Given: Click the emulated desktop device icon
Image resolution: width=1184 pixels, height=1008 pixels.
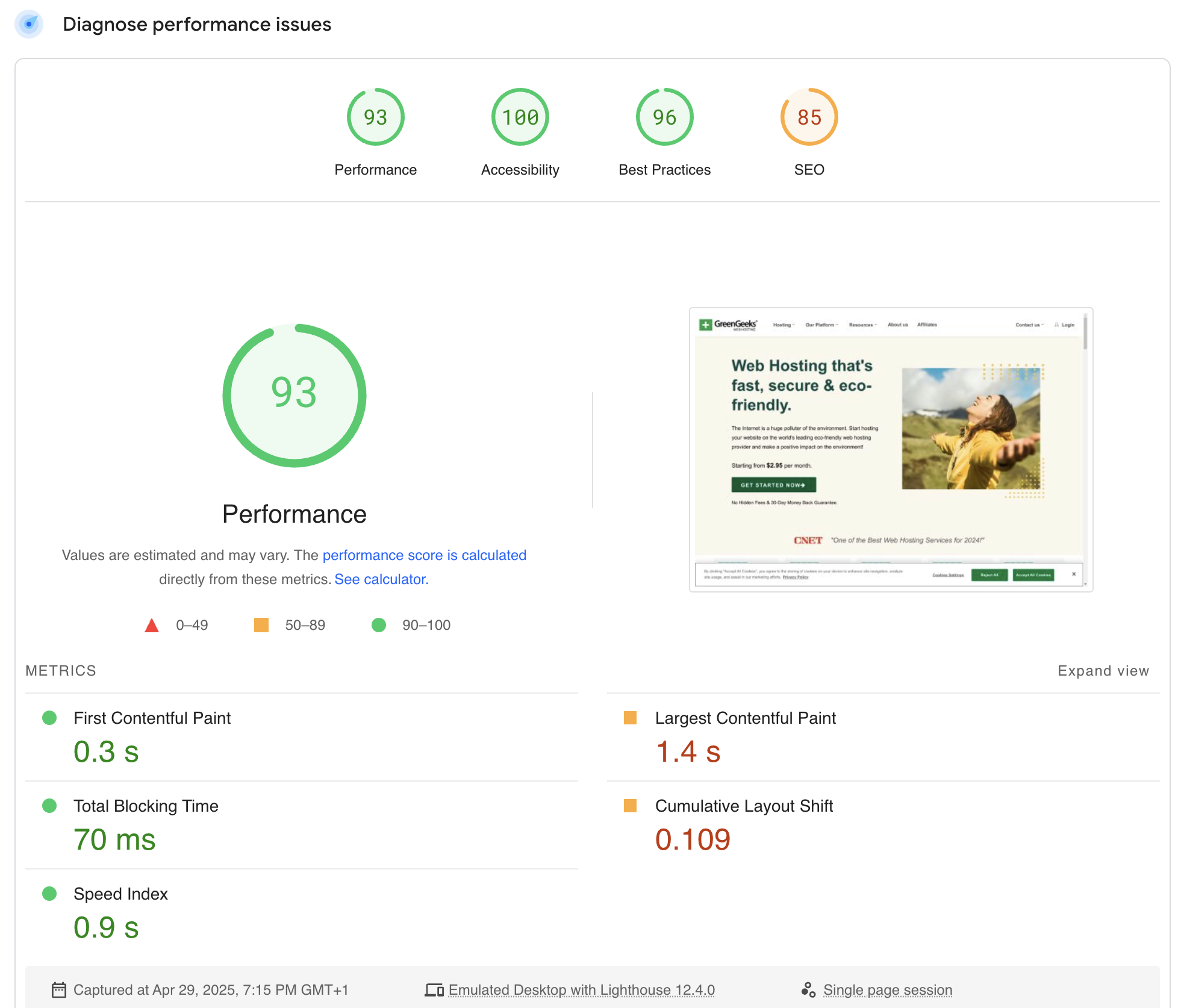Looking at the screenshot, I should tap(434, 990).
